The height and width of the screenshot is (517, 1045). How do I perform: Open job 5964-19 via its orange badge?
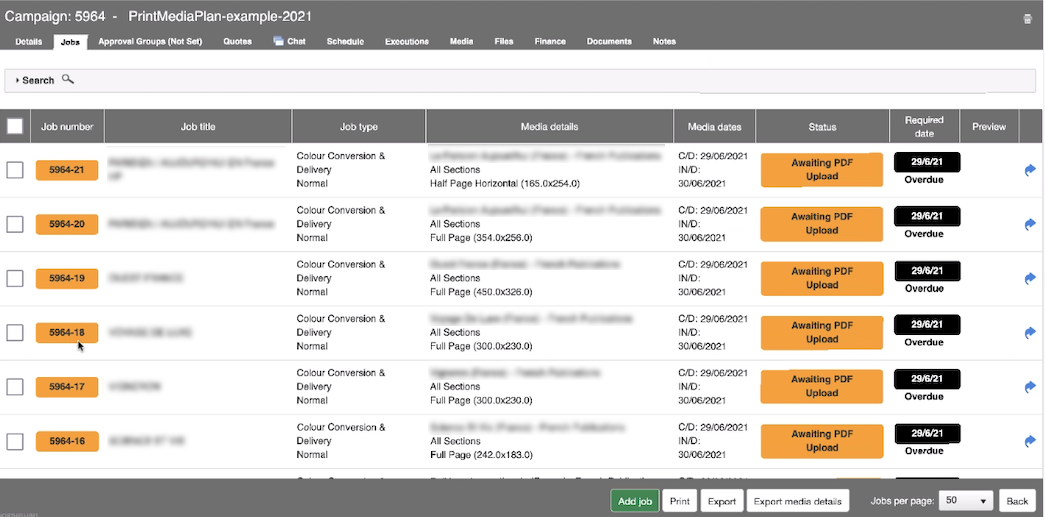click(67, 278)
